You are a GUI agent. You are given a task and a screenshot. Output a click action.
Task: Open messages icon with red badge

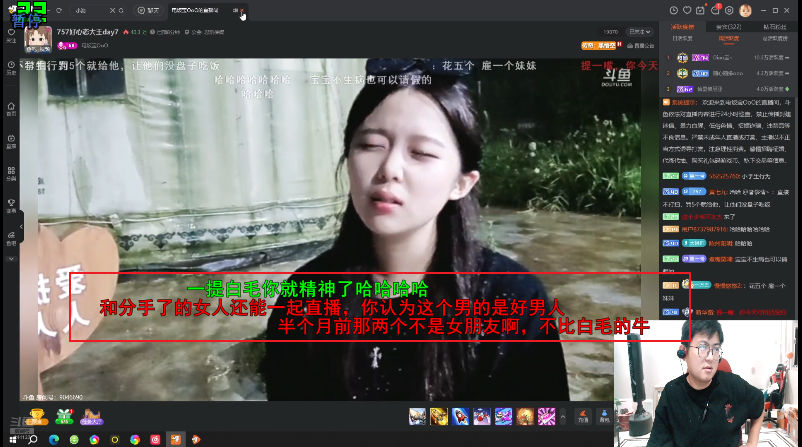tap(715, 10)
